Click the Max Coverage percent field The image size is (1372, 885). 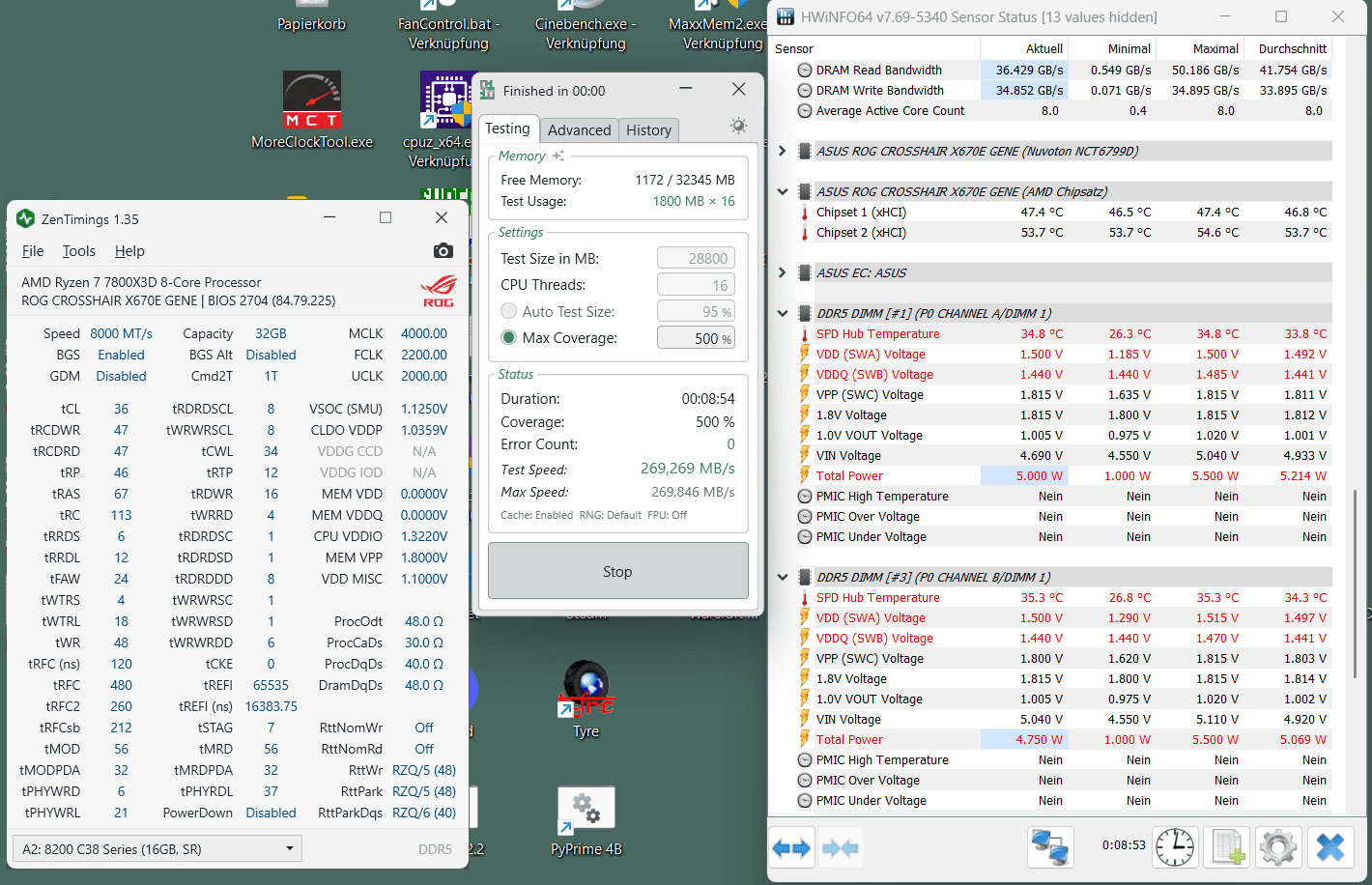[x=696, y=338]
